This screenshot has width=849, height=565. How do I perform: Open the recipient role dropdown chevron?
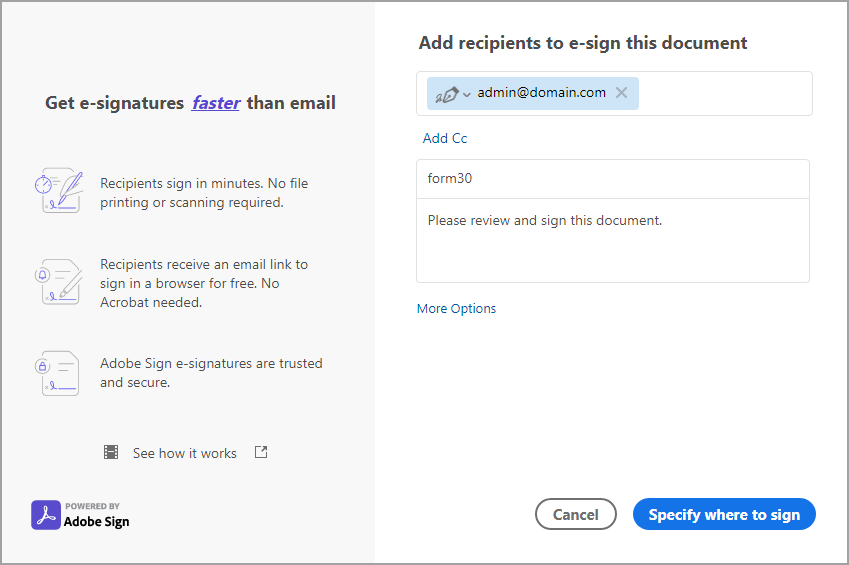click(467, 94)
